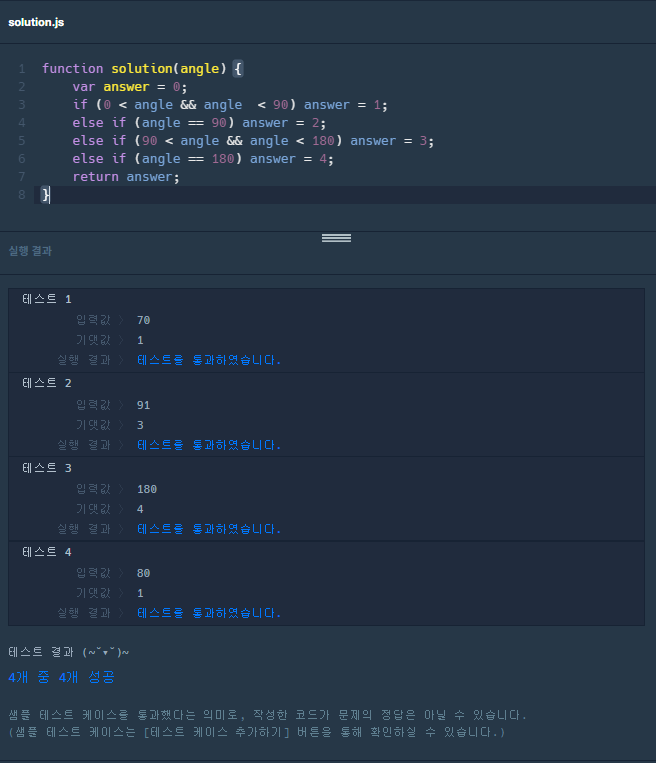
Task: Click input value 80 of 테스트 4
Action: [x=144, y=573]
